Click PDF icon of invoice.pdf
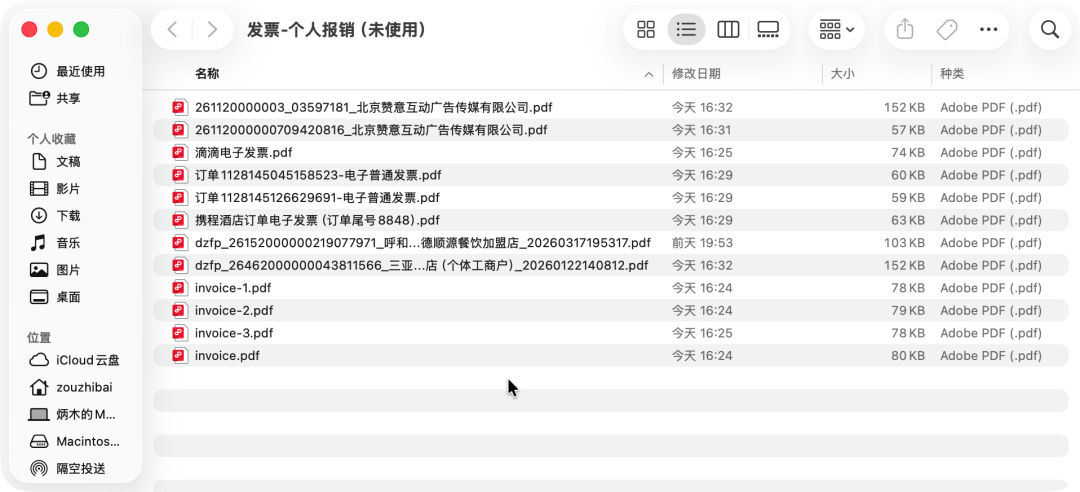Viewport: 1080px width, 492px height. coord(180,356)
